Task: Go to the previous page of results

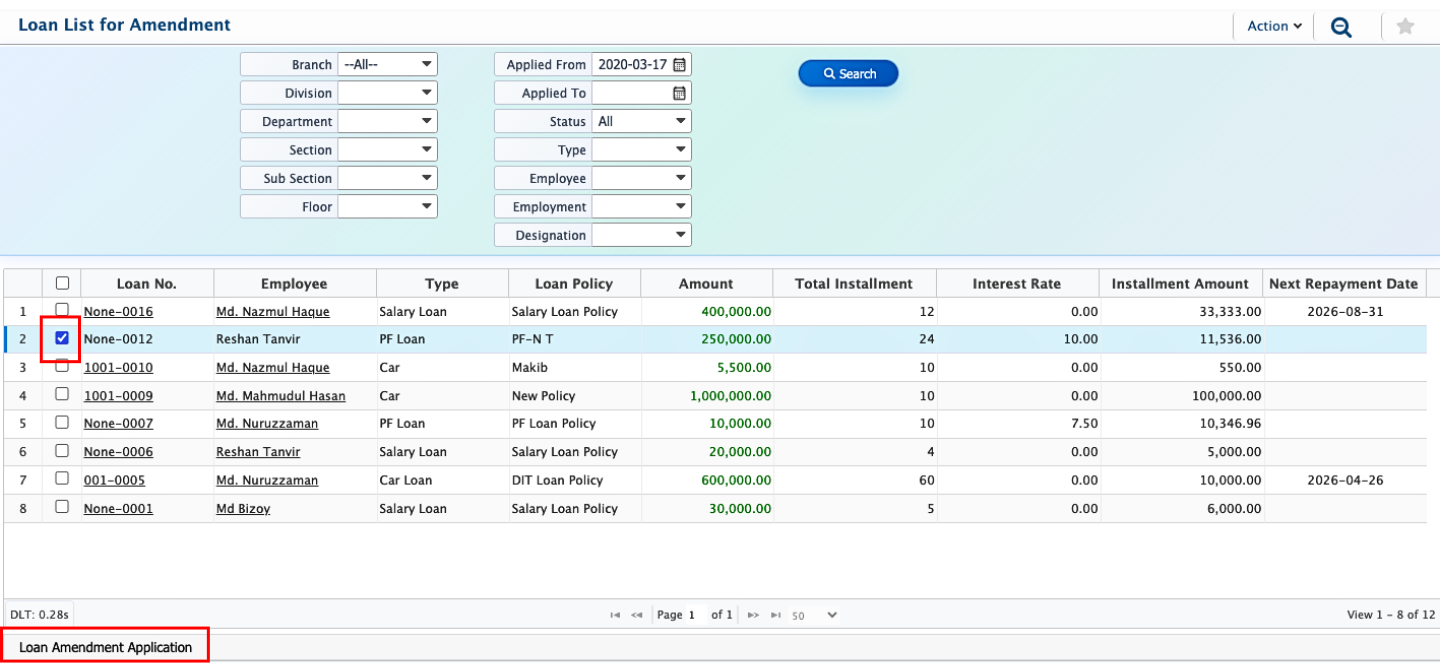Action: (637, 615)
